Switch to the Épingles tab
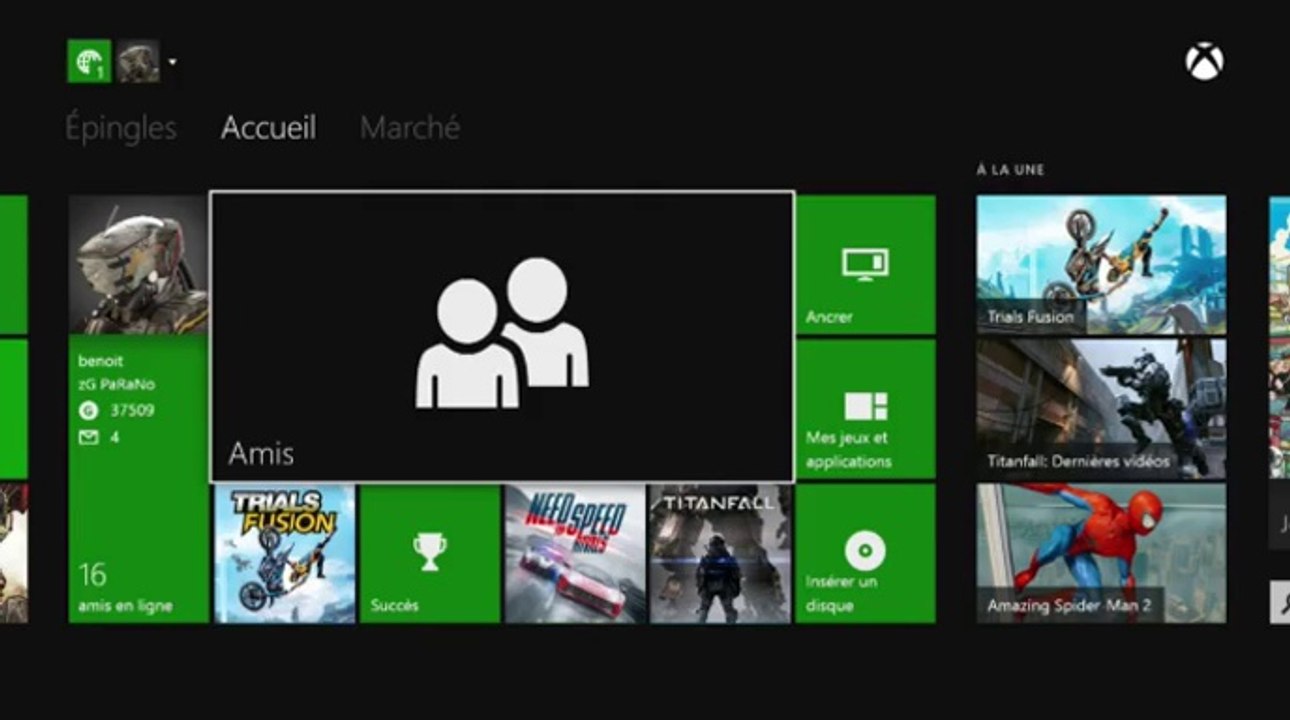Screen dimensions: 1290x720 (x=121, y=128)
